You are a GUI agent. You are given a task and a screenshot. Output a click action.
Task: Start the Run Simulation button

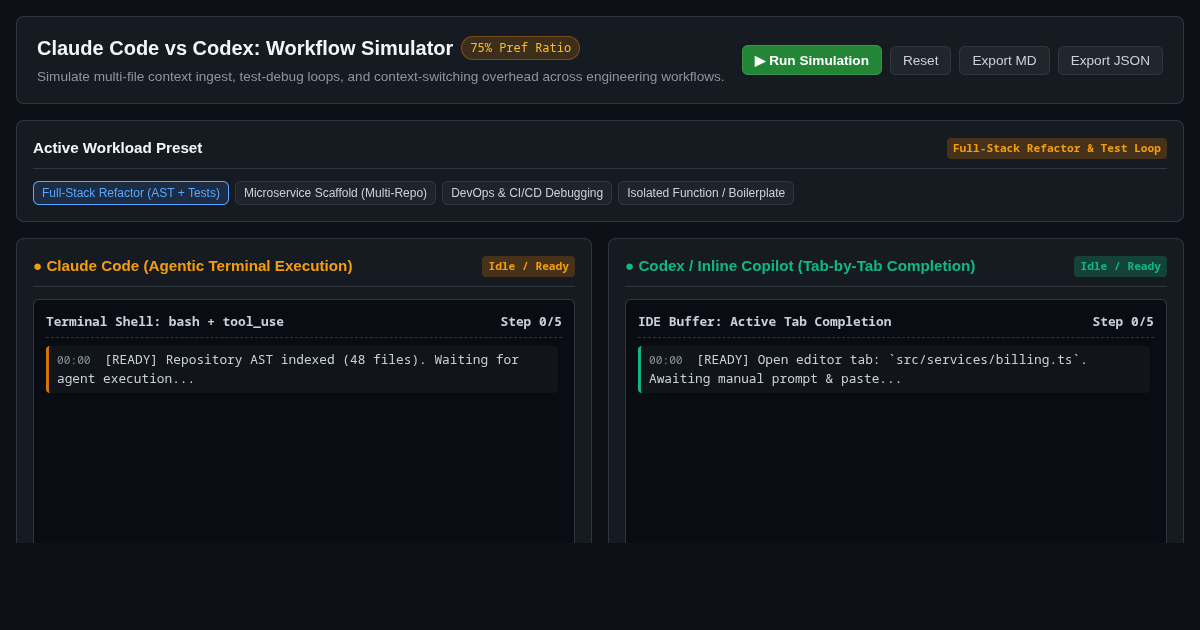(x=812, y=60)
